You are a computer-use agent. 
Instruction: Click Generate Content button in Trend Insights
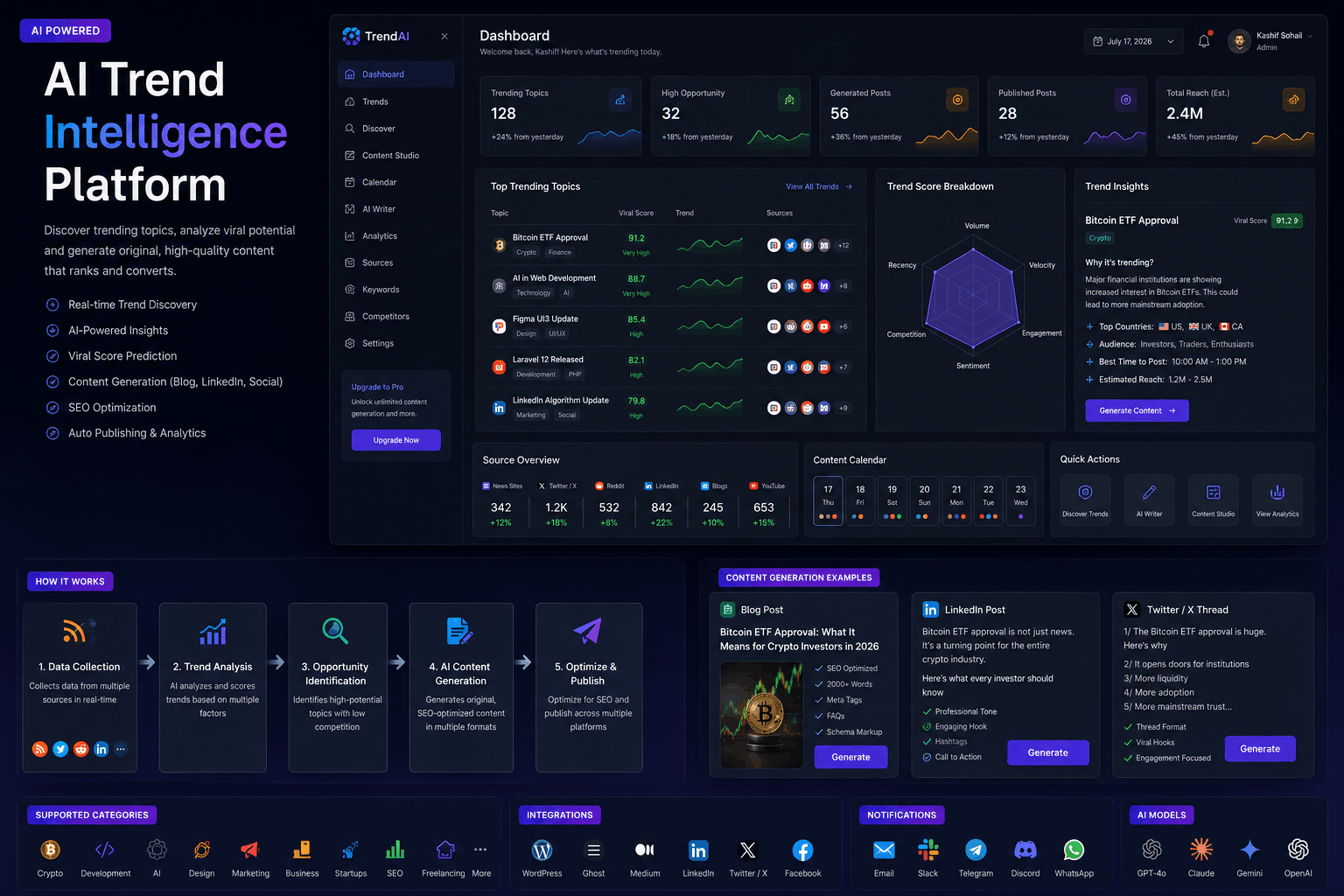[1137, 410]
